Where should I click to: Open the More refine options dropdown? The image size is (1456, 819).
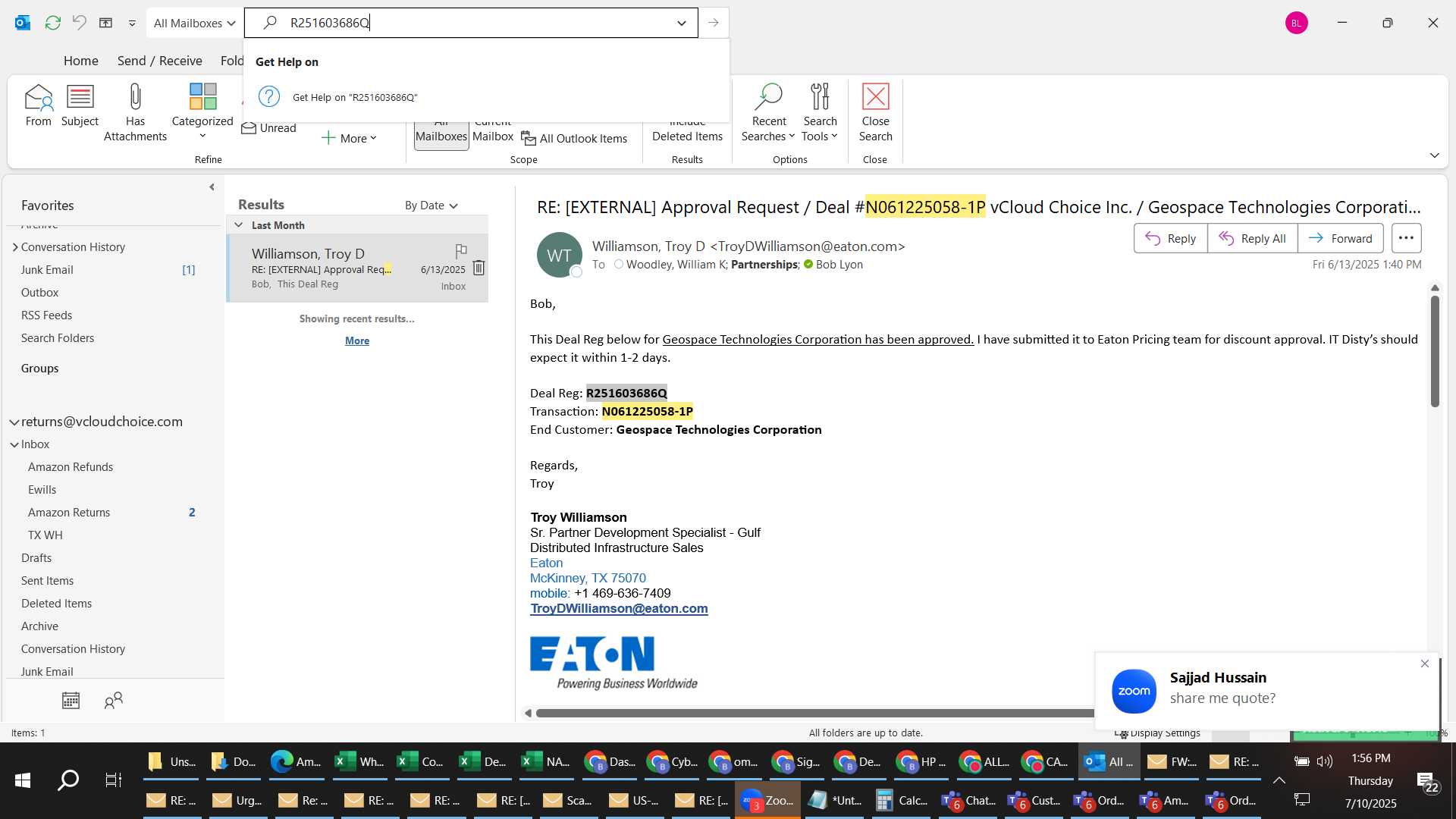pos(349,138)
